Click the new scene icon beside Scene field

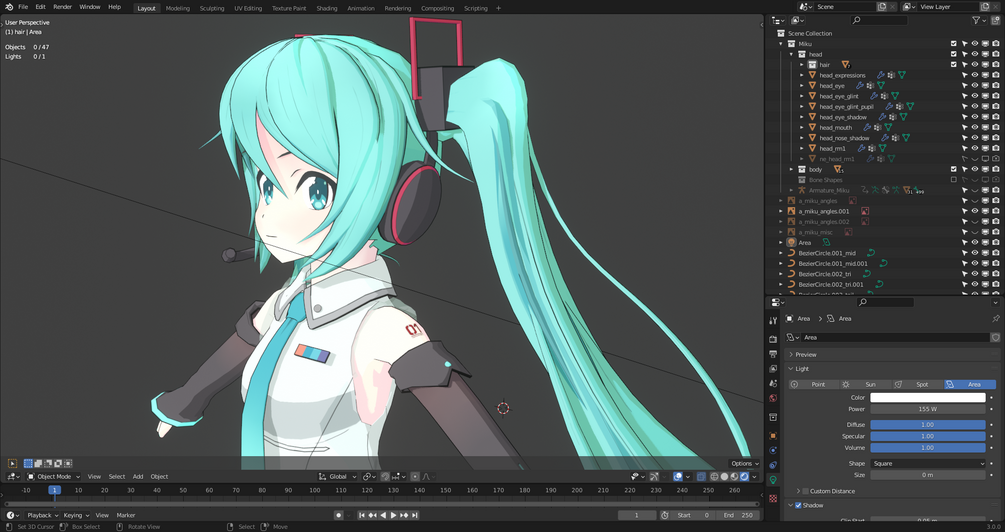pyautogui.click(x=882, y=7)
